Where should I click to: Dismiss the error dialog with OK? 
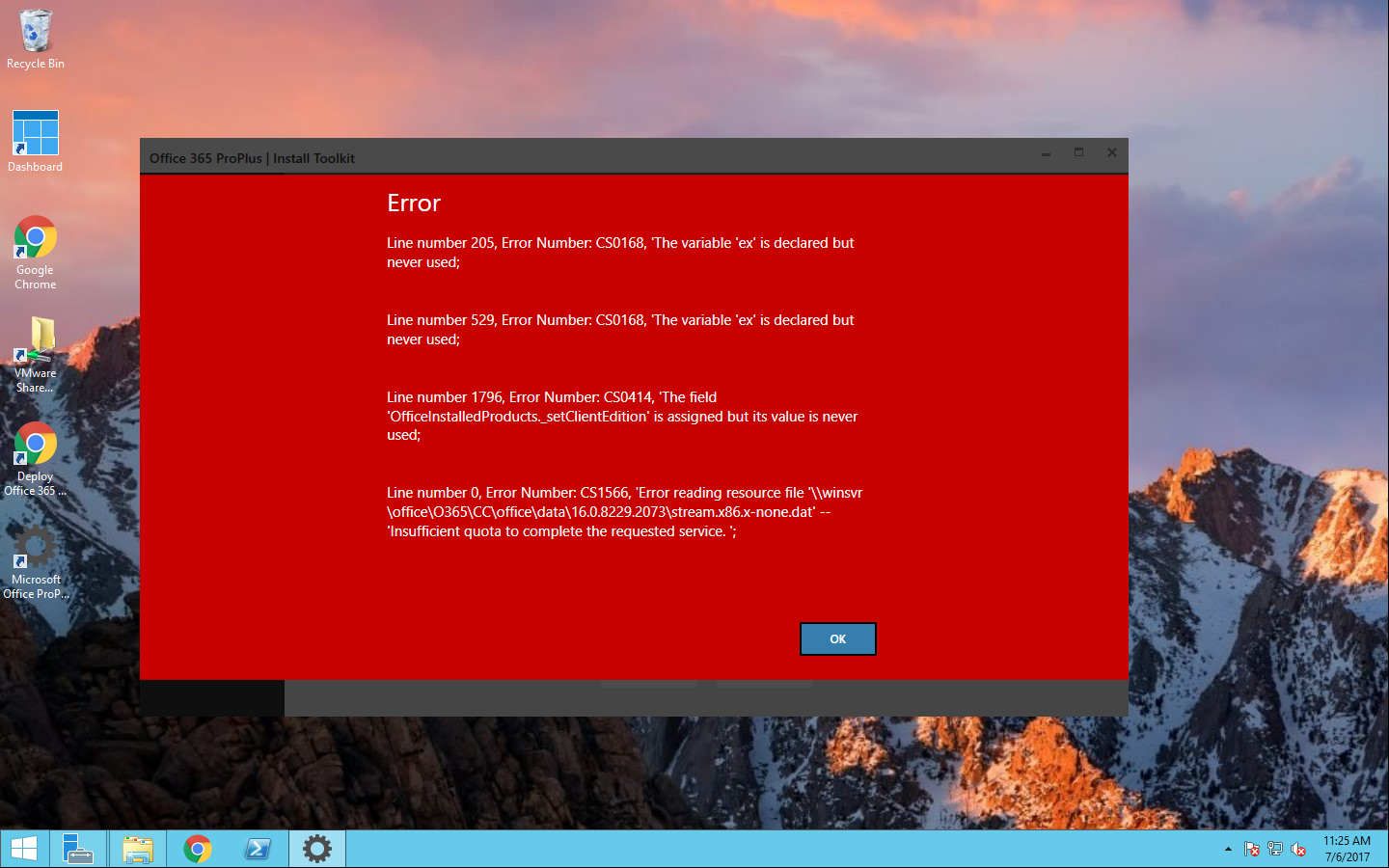coord(837,638)
